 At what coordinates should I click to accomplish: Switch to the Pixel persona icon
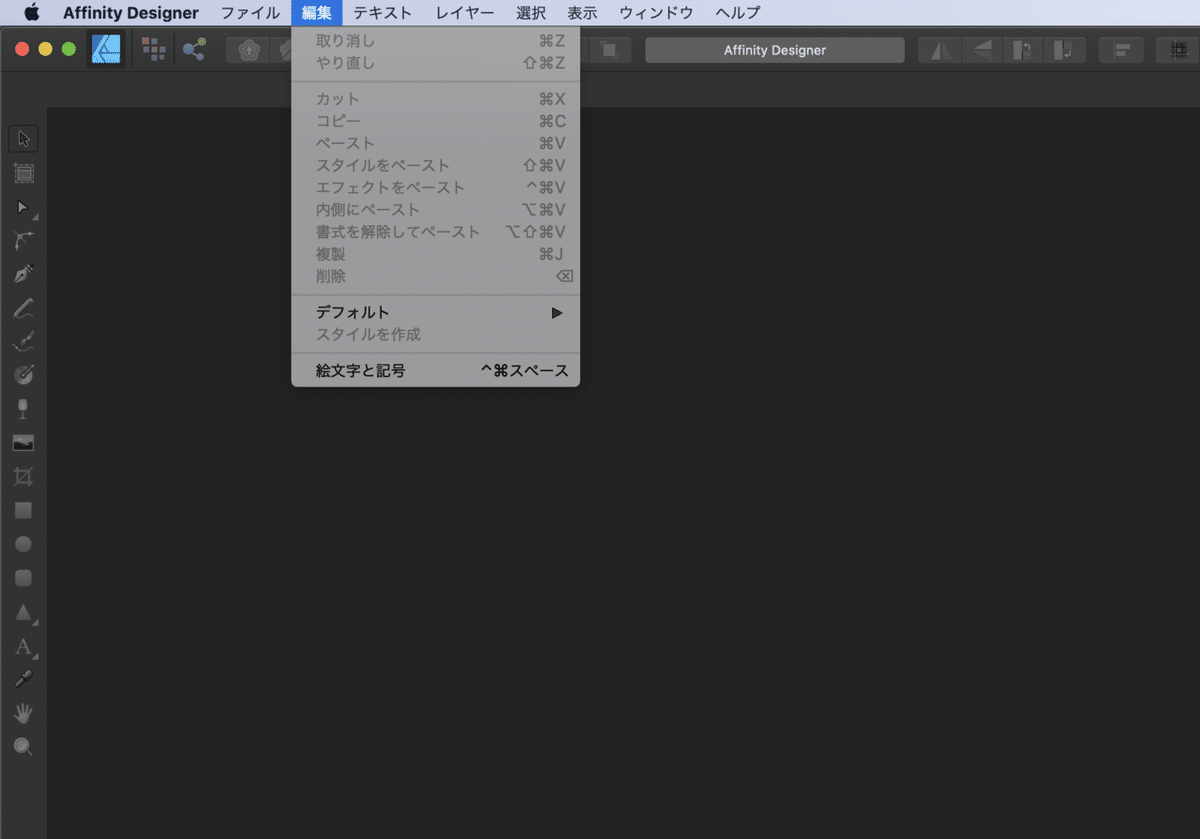tap(153, 48)
